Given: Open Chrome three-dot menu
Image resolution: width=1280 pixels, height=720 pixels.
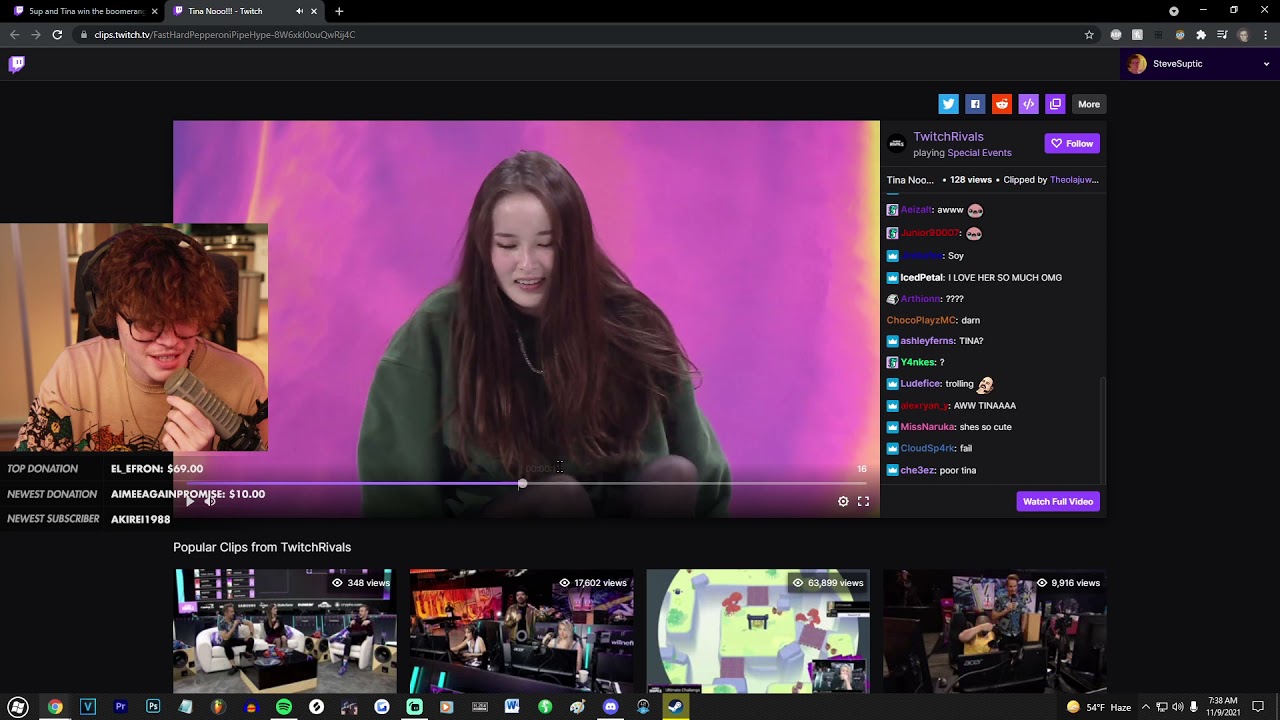Looking at the screenshot, I should [x=1265, y=34].
